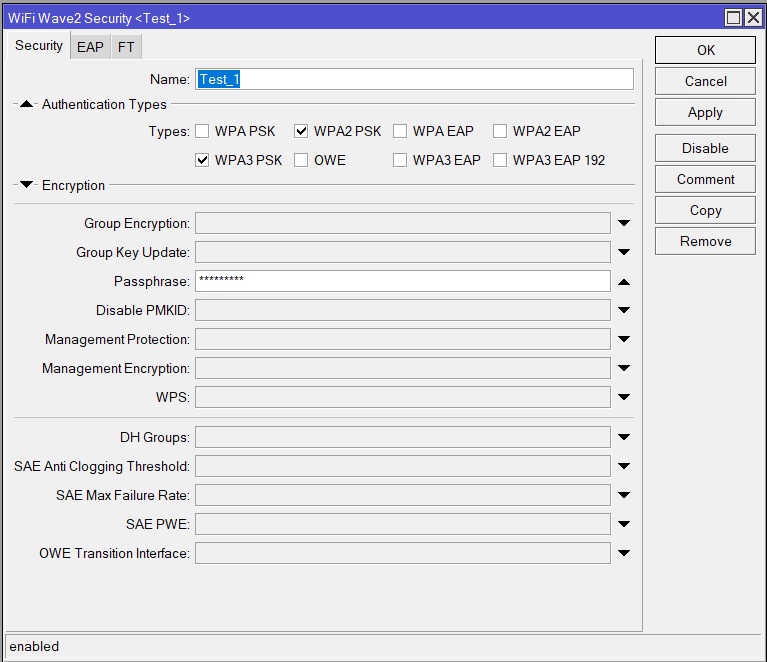Image resolution: width=767 pixels, height=662 pixels.
Task: Uncheck the WPA2 PSK option
Action: (x=301, y=131)
